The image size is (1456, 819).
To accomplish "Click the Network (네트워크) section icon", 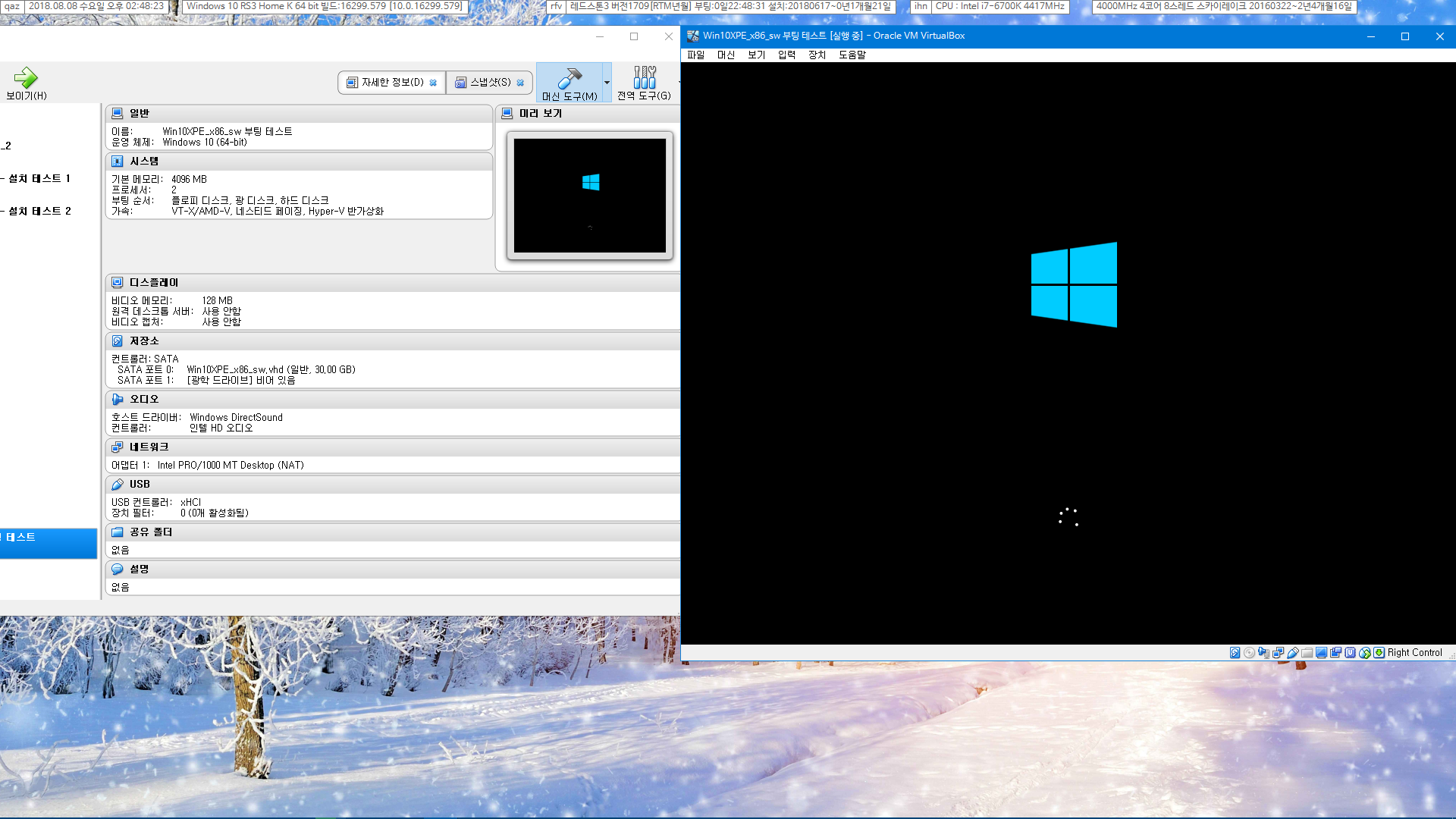I will click(118, 447).
